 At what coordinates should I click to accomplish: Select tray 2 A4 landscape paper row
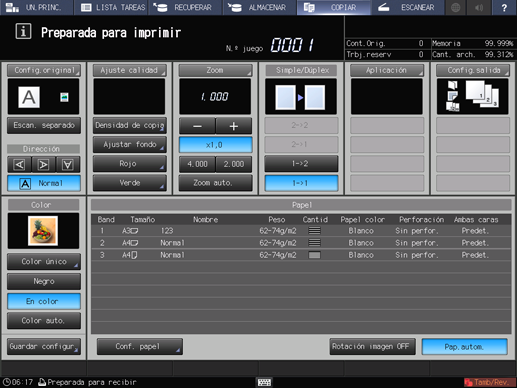coord(301,243)
